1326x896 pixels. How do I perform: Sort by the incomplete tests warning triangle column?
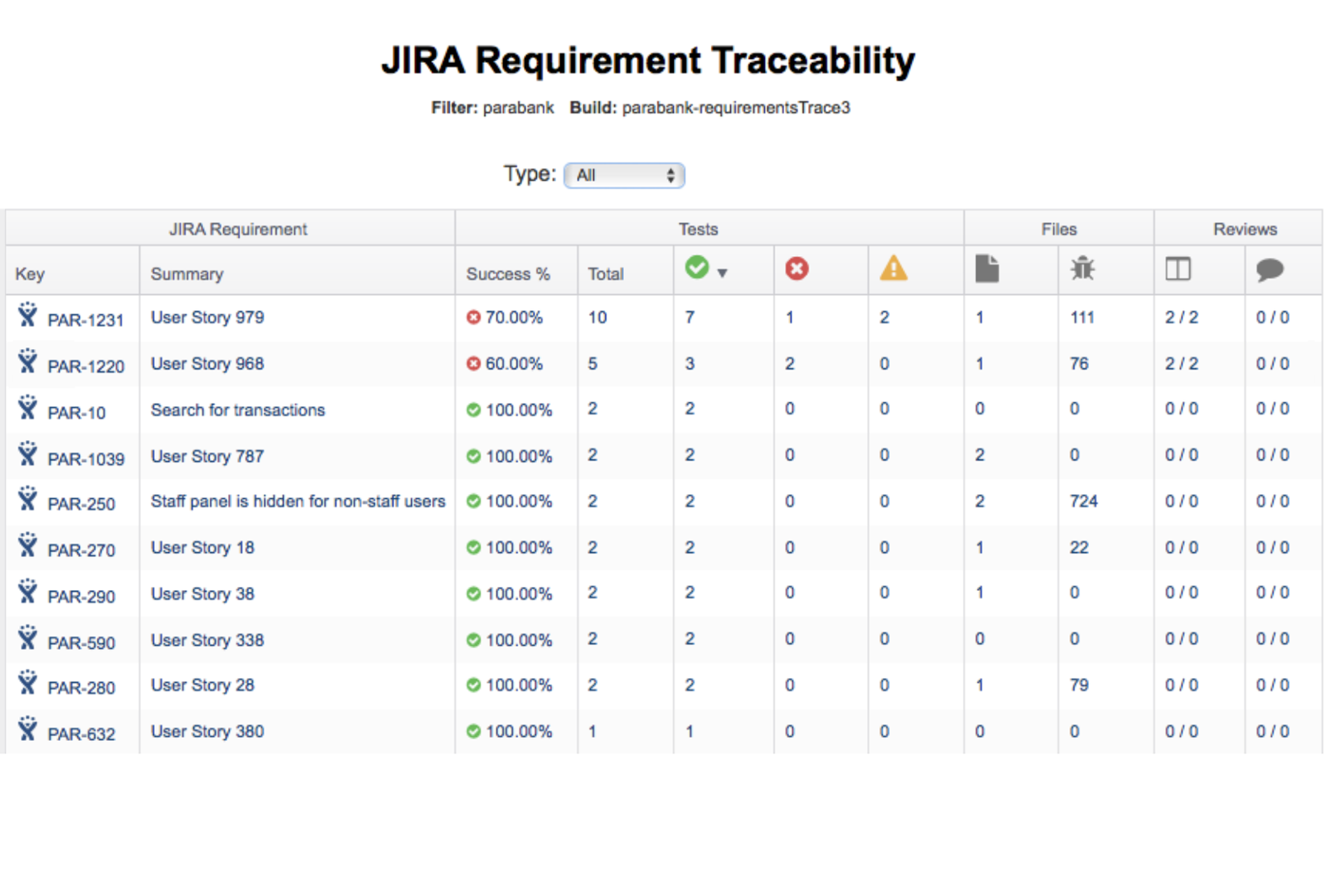[x=893, y=268]
